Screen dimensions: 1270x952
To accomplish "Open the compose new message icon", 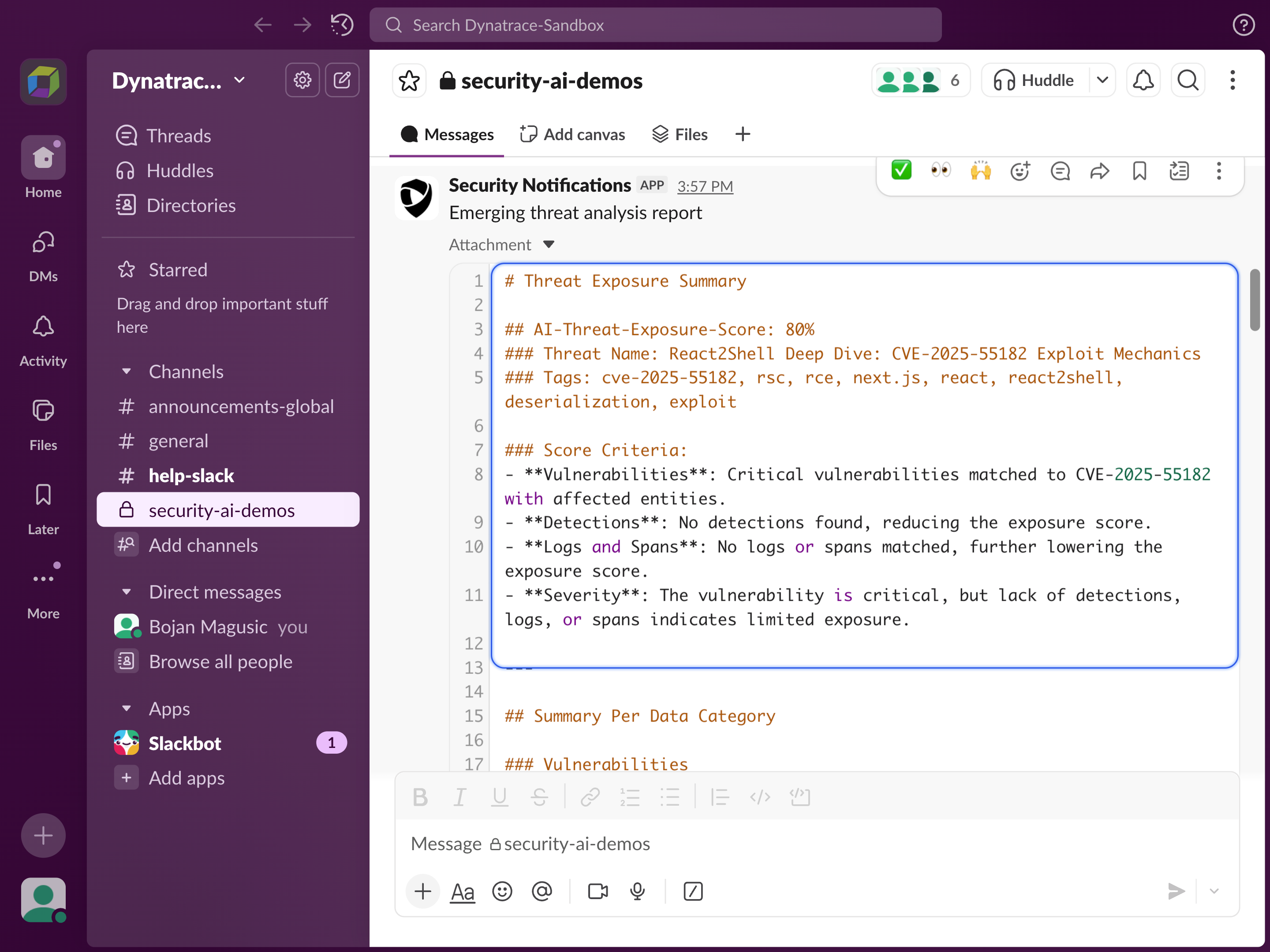I will pyautogui.click(x=342, y=80).
